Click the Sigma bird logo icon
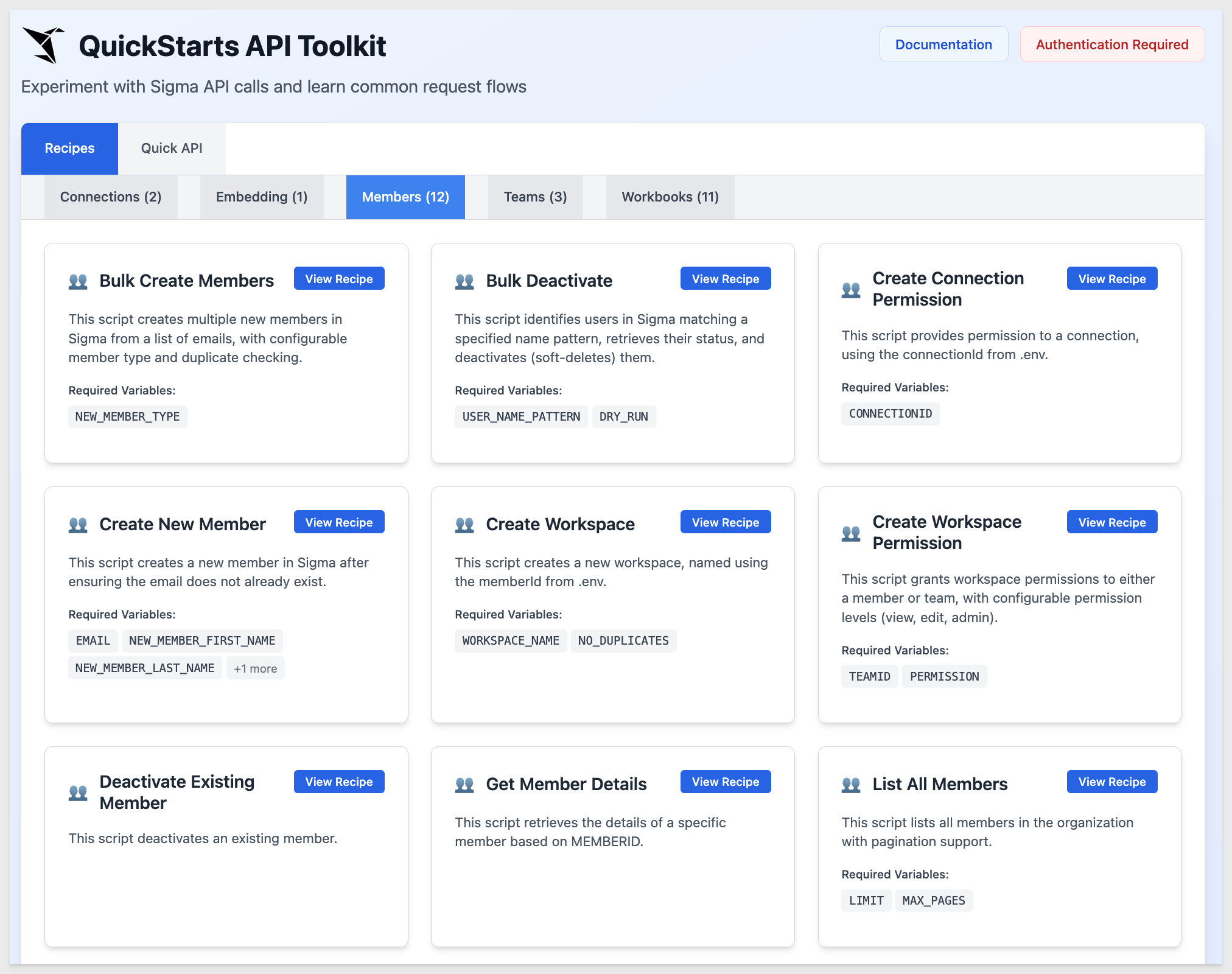Image resolution: width=1232 pixels, height=974 pixels. (44, 45)
